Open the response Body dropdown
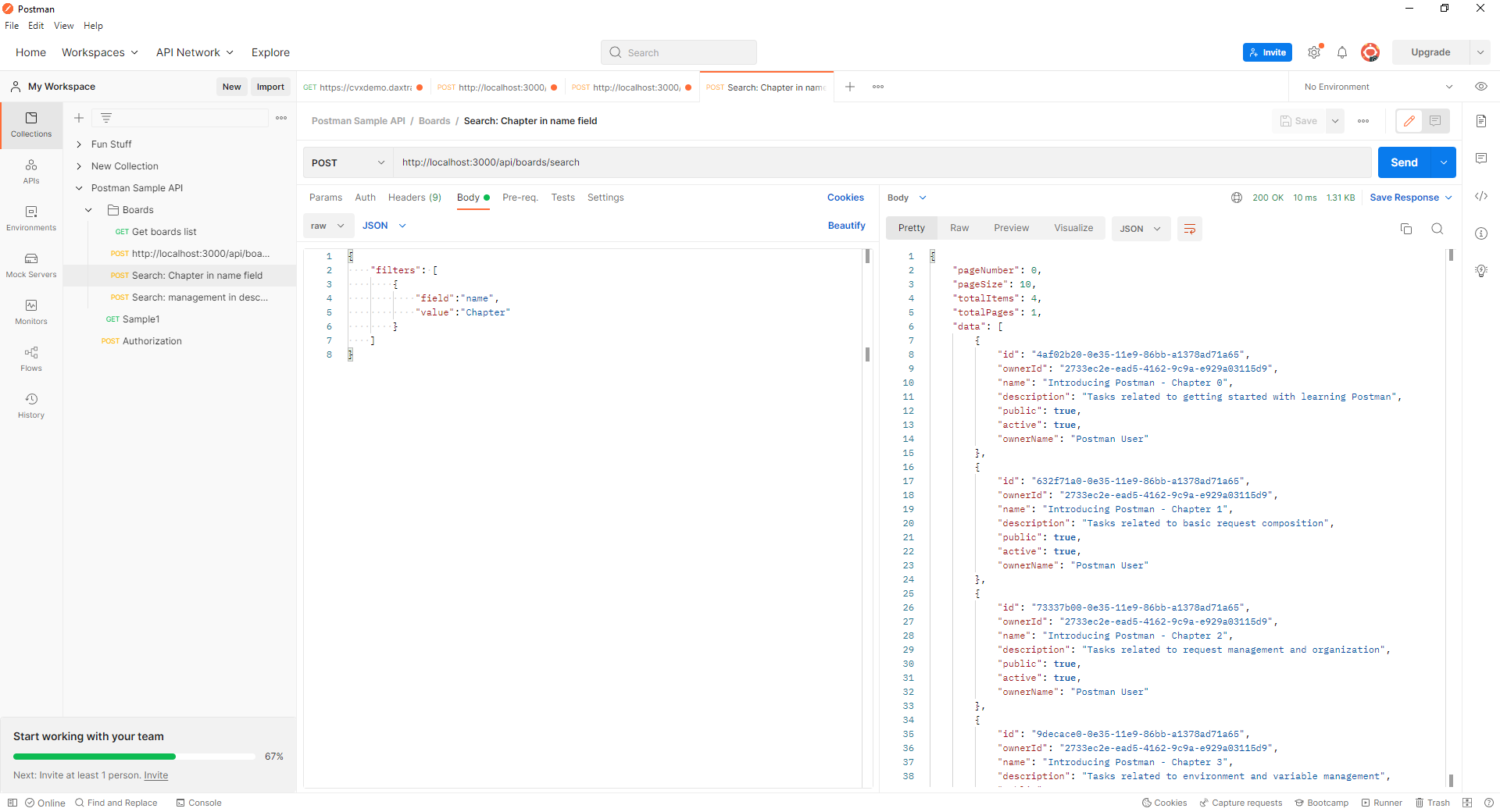1500x812 pixels. coord(907,198)
